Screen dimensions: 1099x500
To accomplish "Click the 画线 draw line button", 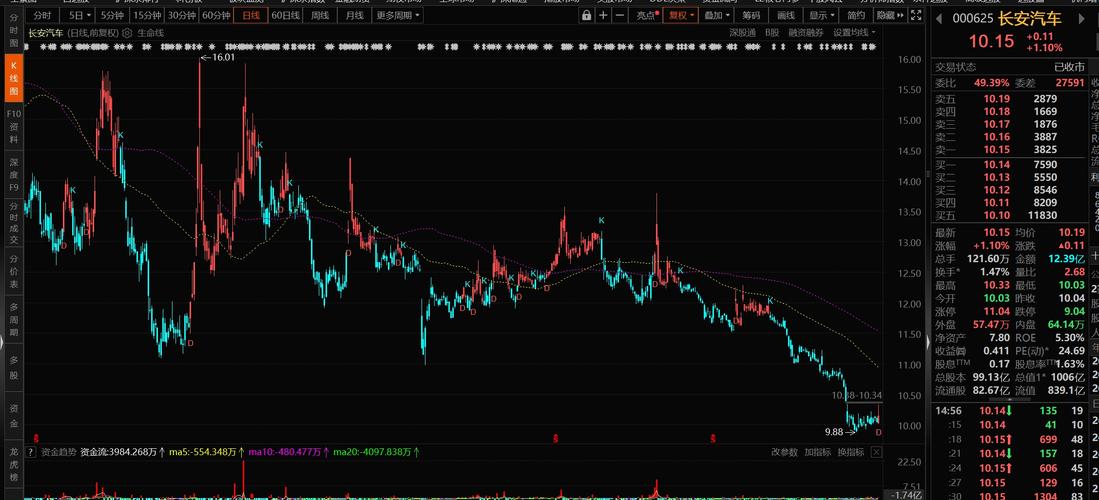I will [786, 15].
